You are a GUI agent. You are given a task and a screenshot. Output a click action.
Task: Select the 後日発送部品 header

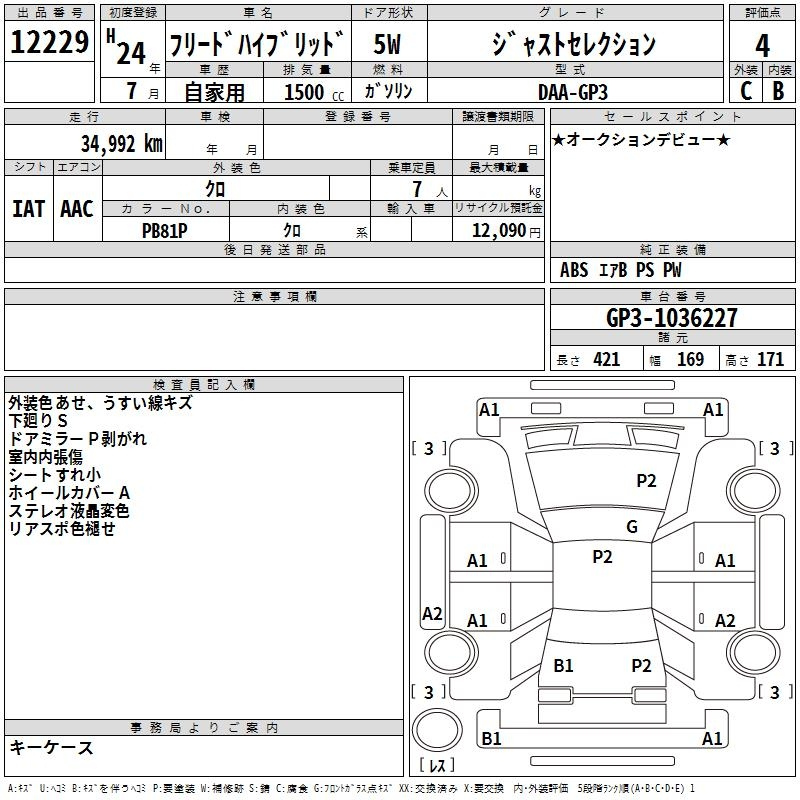(x=274, y=250)
